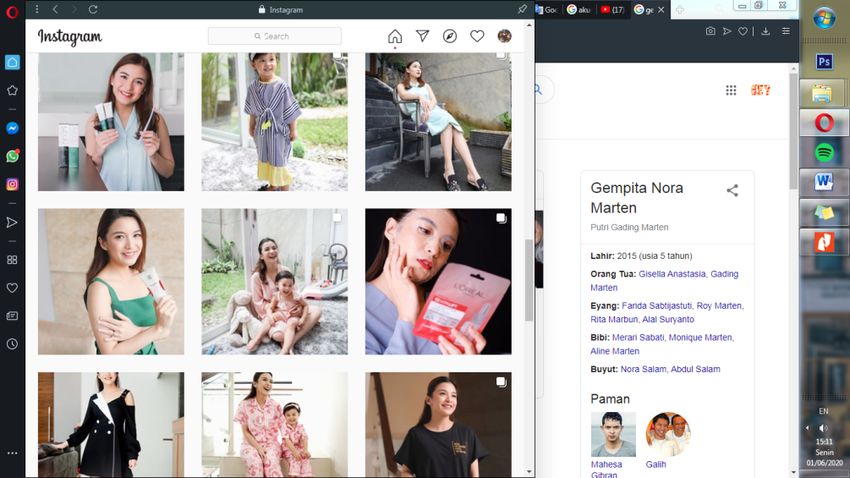Open the Merari Sabati link
Image resolution: width=850 pixels, height=478 pixels.
click(x=638, y=337)
